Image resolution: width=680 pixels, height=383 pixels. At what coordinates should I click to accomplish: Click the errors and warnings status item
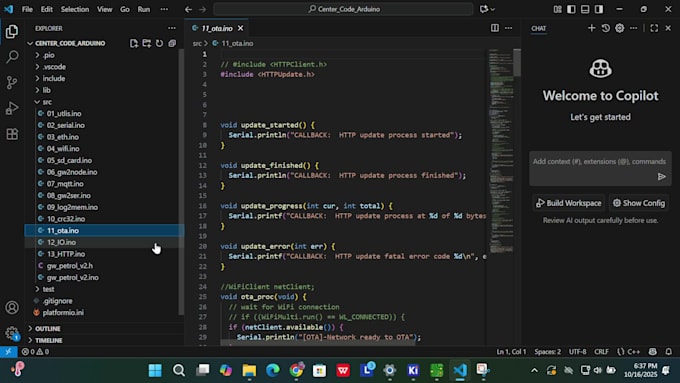pyautogui.click(x=36, y=351)
